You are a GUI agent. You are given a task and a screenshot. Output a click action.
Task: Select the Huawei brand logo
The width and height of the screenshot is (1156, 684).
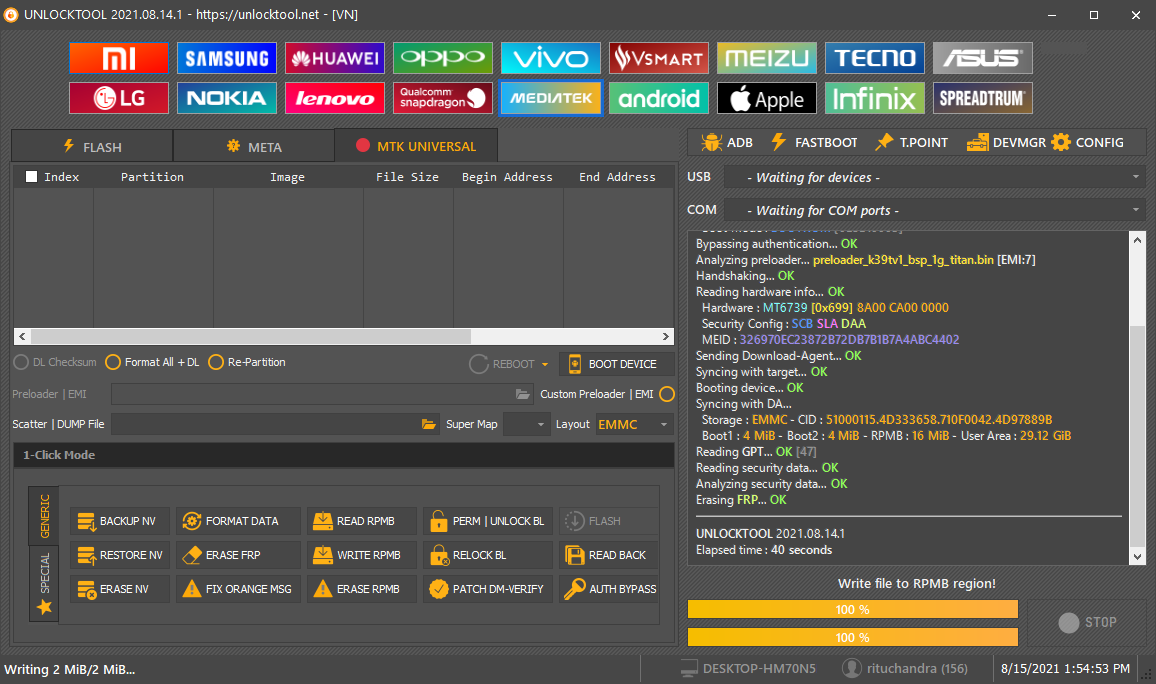(335, 58)
